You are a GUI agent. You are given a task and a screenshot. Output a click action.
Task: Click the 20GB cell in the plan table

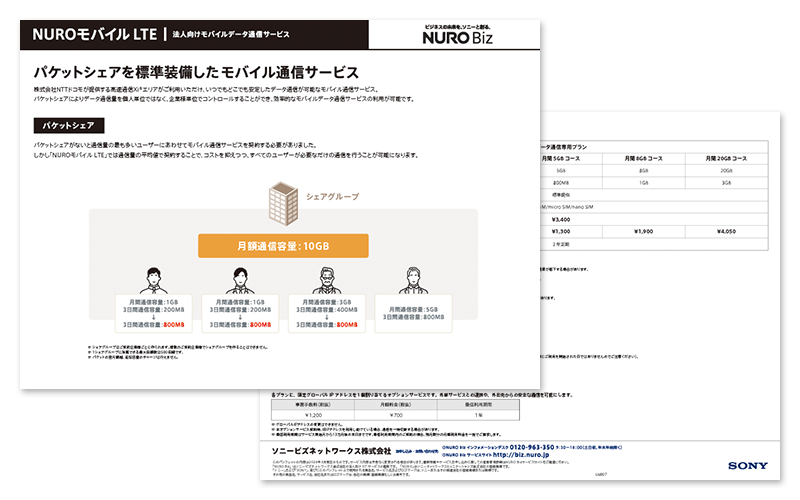(726, 171)
